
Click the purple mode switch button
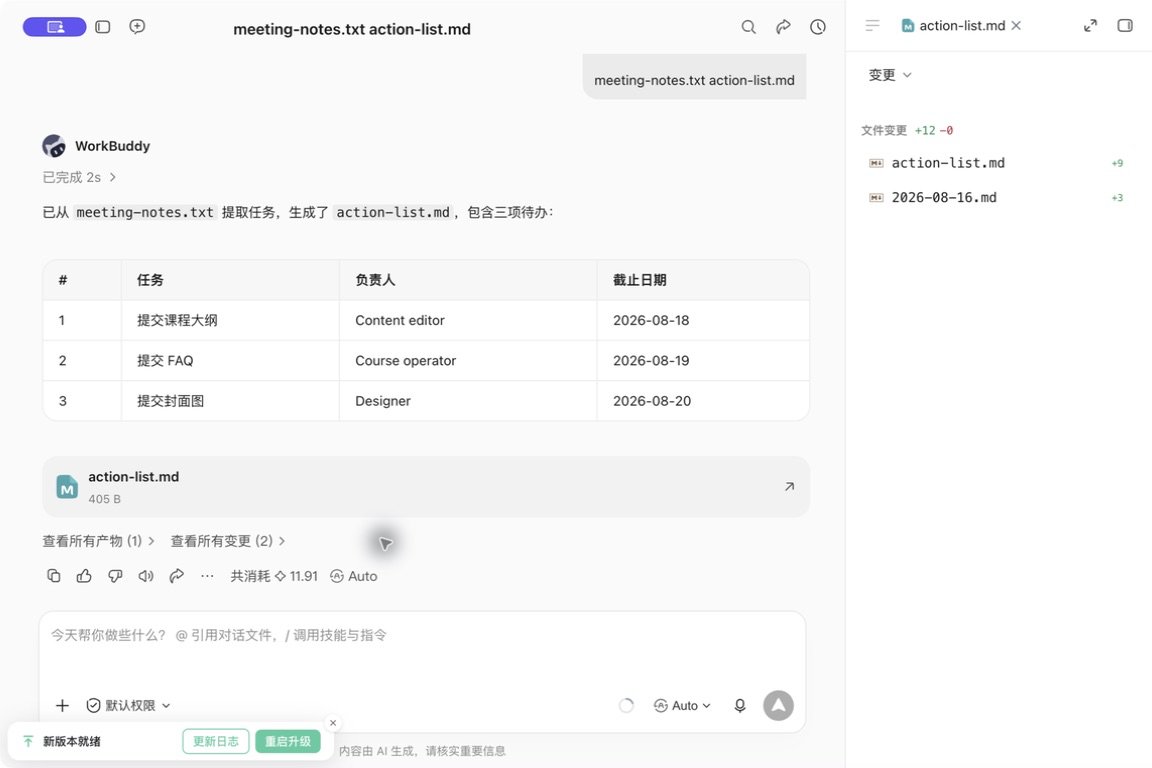(x=54, y=27)
